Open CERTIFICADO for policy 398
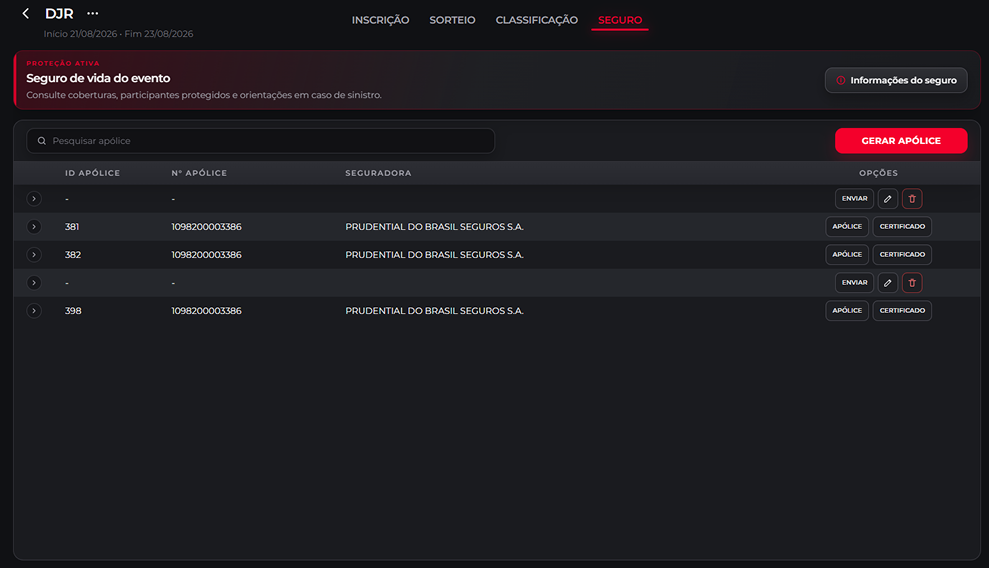The height and width of the screenshot is (568, 989). 902,311
